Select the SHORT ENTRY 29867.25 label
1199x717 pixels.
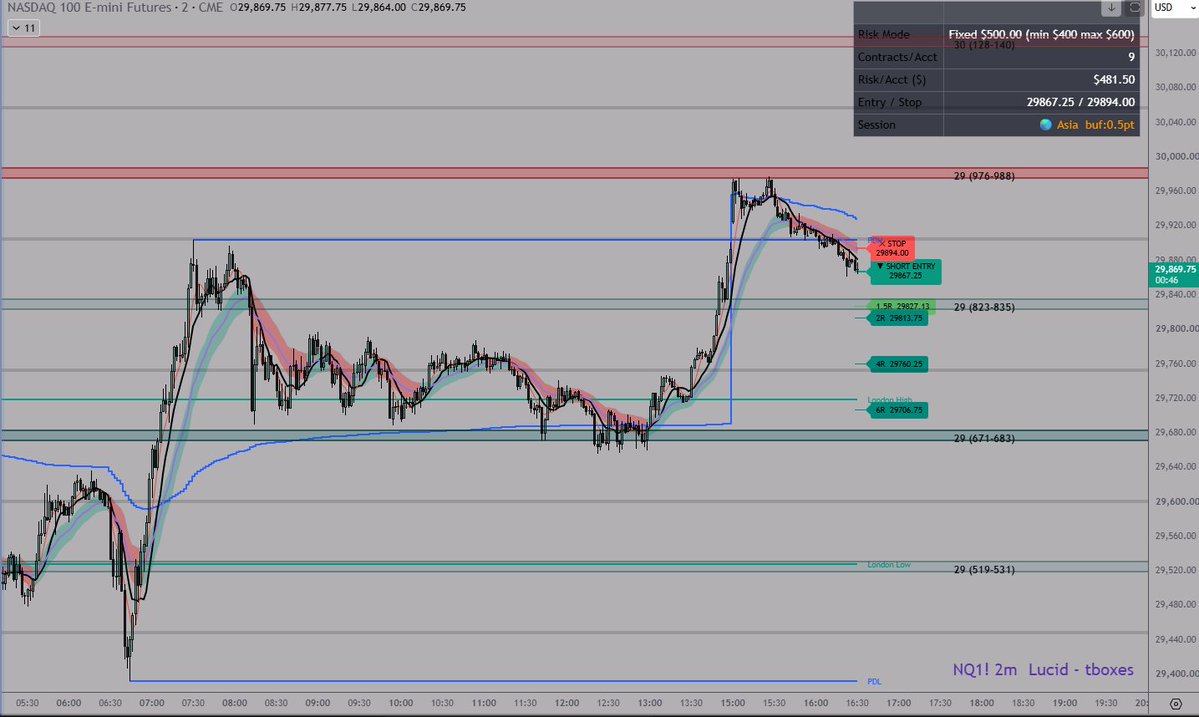[905, 271]
